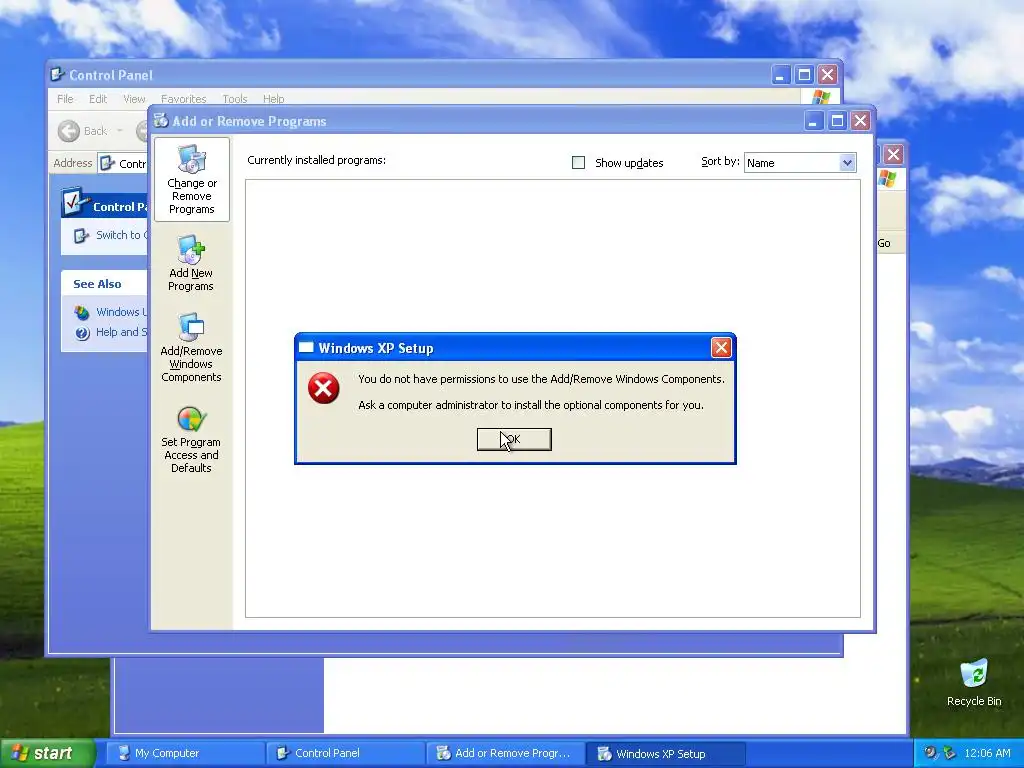The image size is (1024, 768).
Task: Click the Back history dropdown arrow
Action: pyautogui.click(x=120, y=131)
